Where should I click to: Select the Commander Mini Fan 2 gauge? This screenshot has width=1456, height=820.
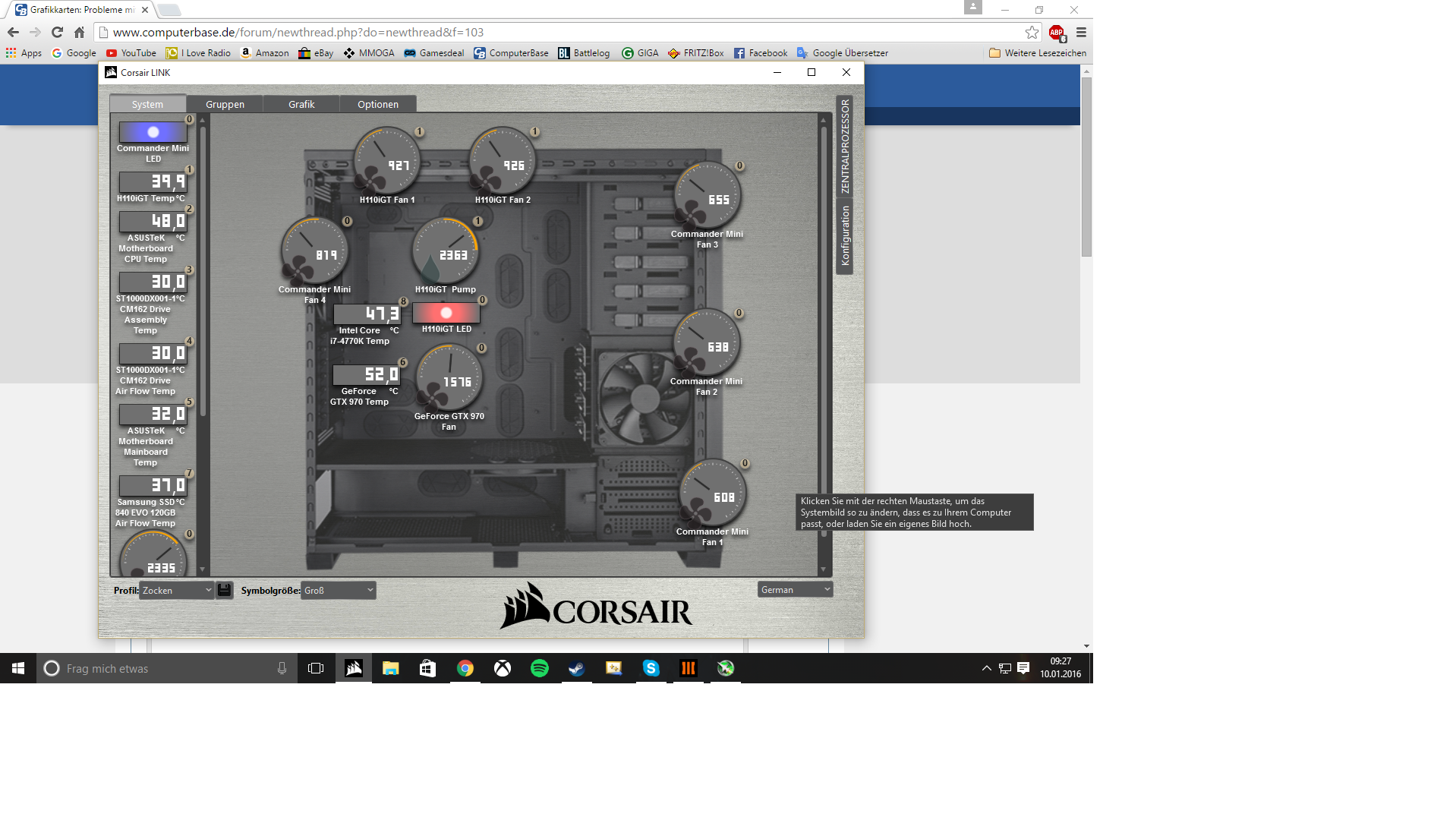707,342
